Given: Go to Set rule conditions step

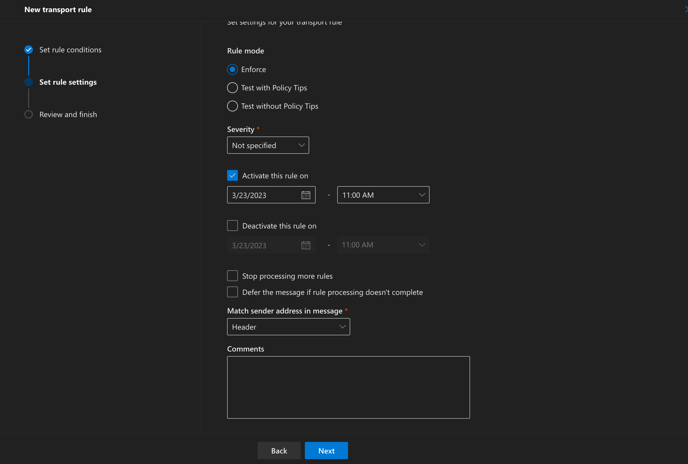Looking at the screenshot, I should pyautogui.click(x=70, y=49).
